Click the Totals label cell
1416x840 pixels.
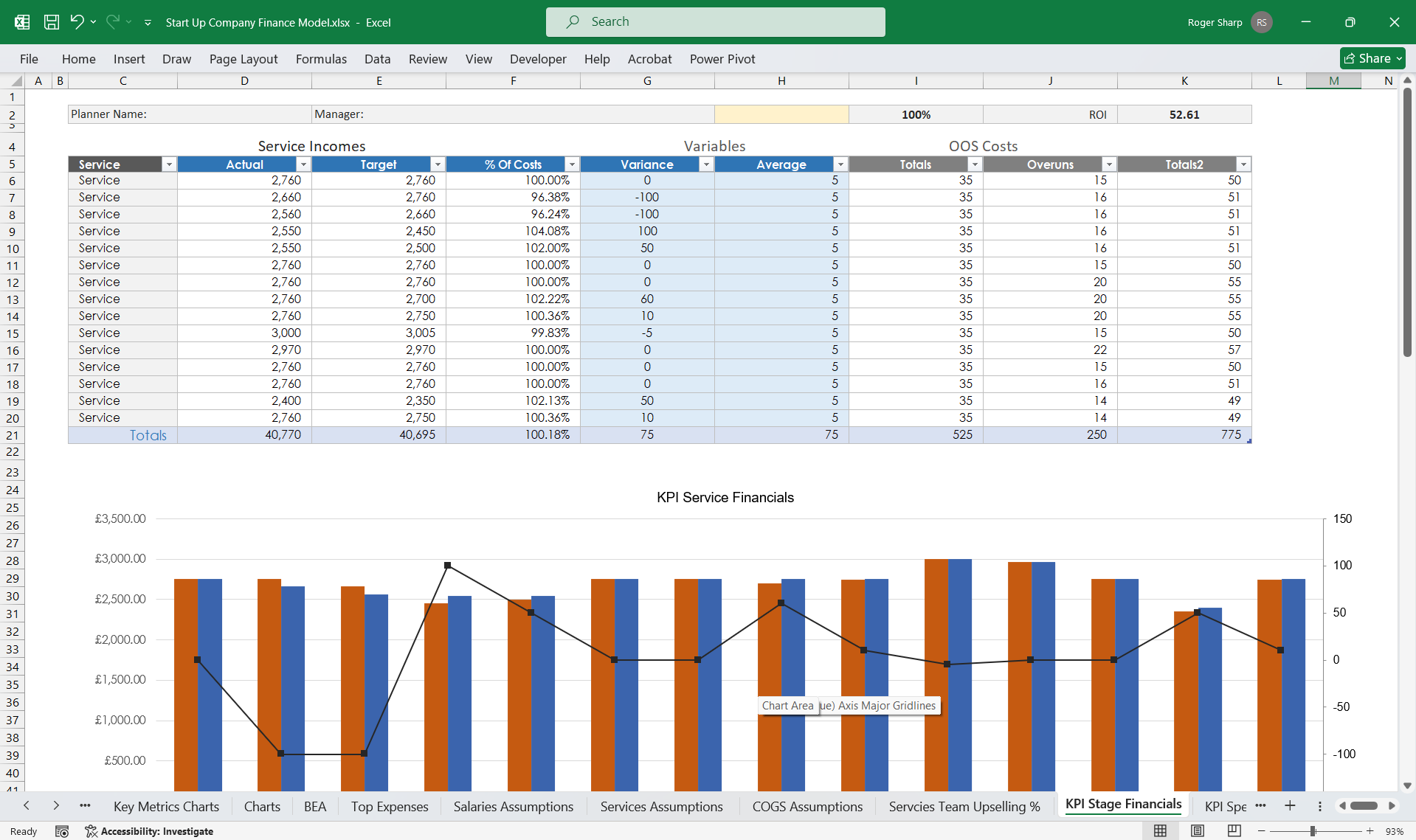click(x=123, y=435)
